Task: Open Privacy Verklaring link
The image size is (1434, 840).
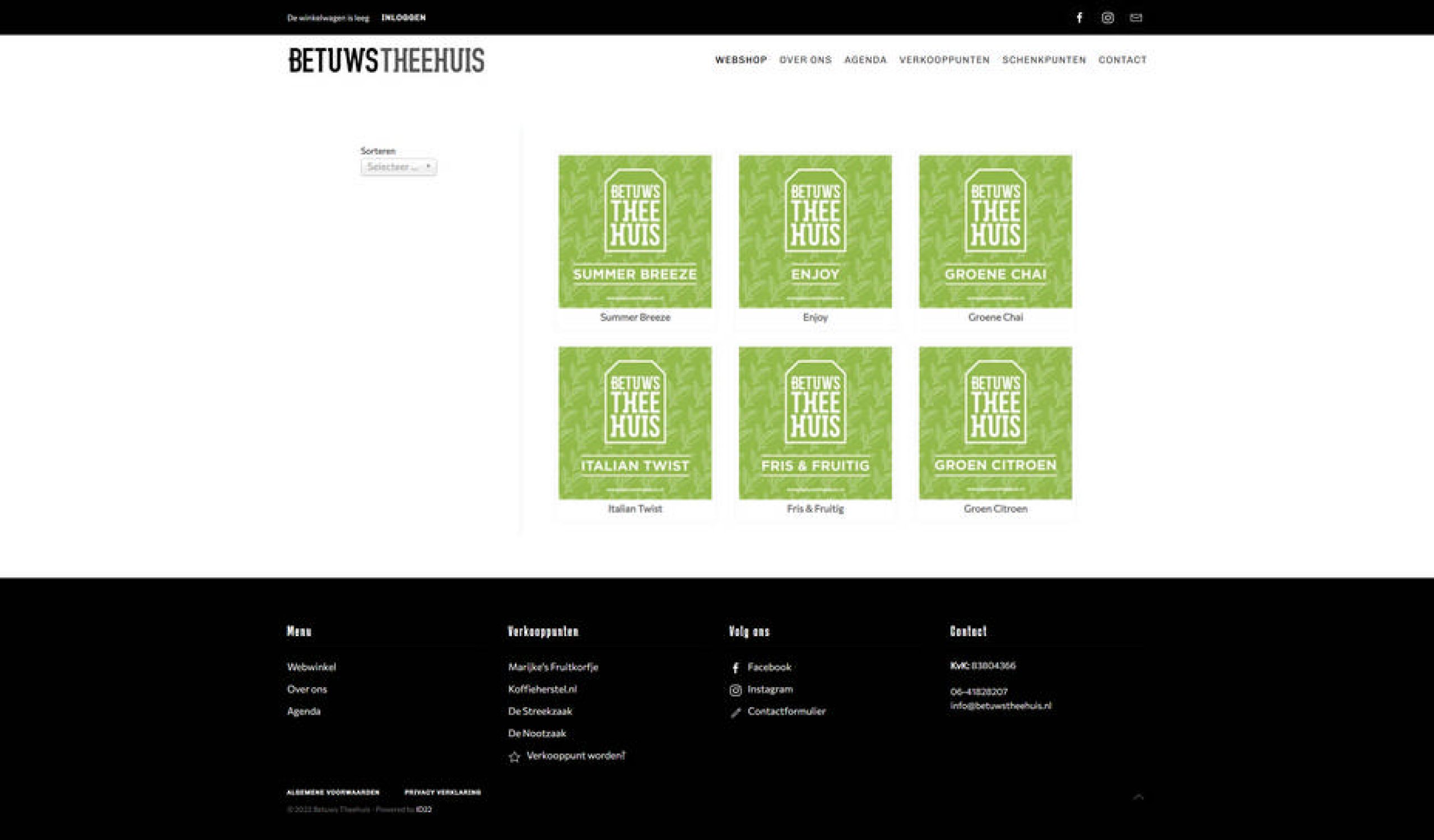Action: click(x=443, y=792)
